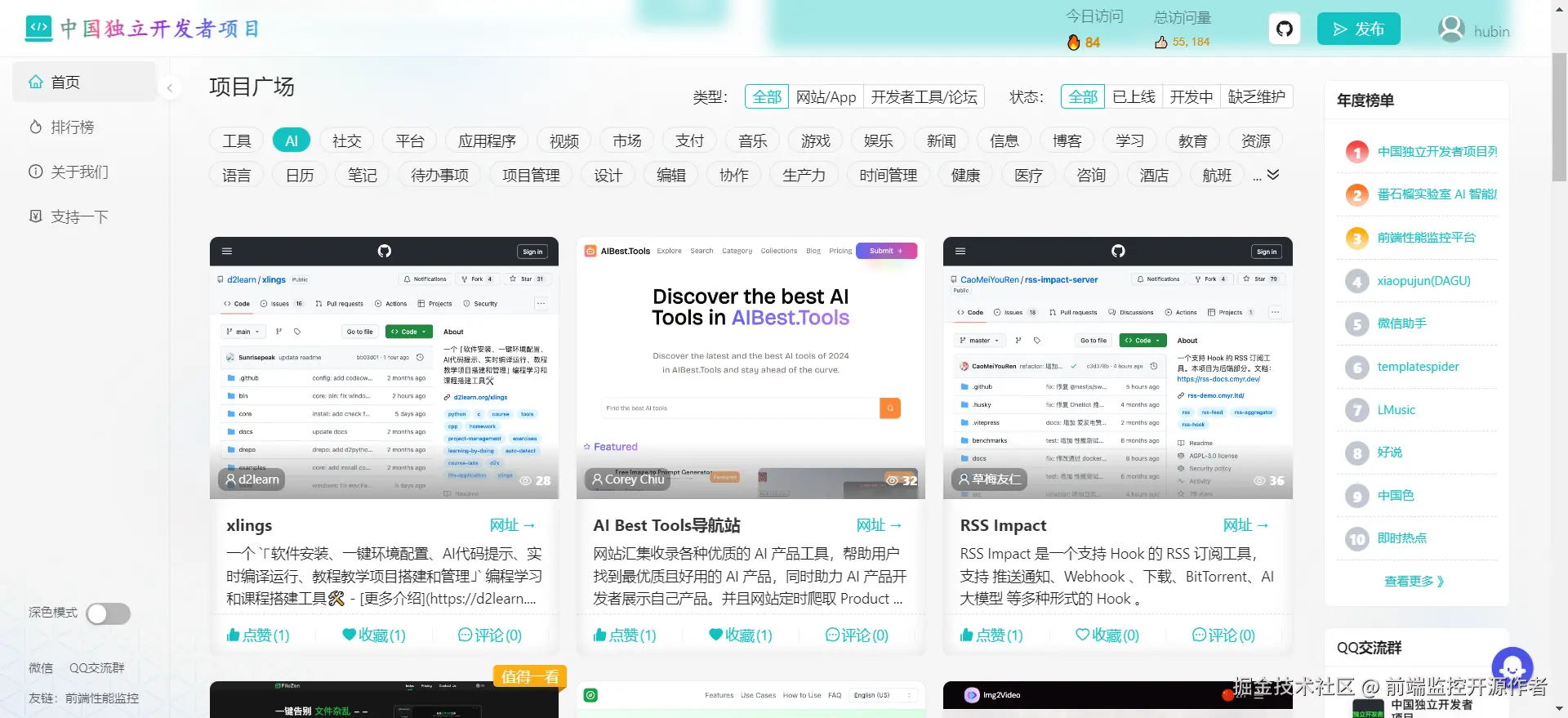This screenshot has height=718, width=1568.
Task: Select the 工具 category tag
Action: pyautogui.click(x=237, y=140)
